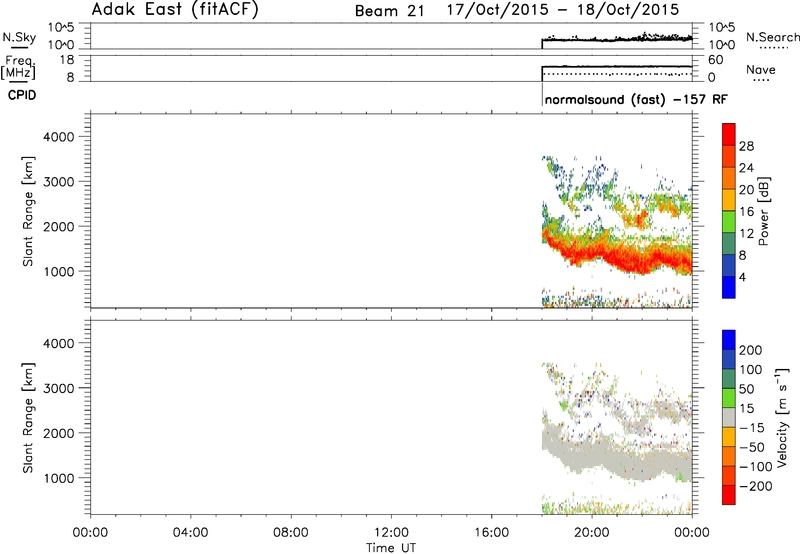Click the 'Power [dB]' color bar label
This screenshot has width=800, height=554.
(x=764, y=211)
